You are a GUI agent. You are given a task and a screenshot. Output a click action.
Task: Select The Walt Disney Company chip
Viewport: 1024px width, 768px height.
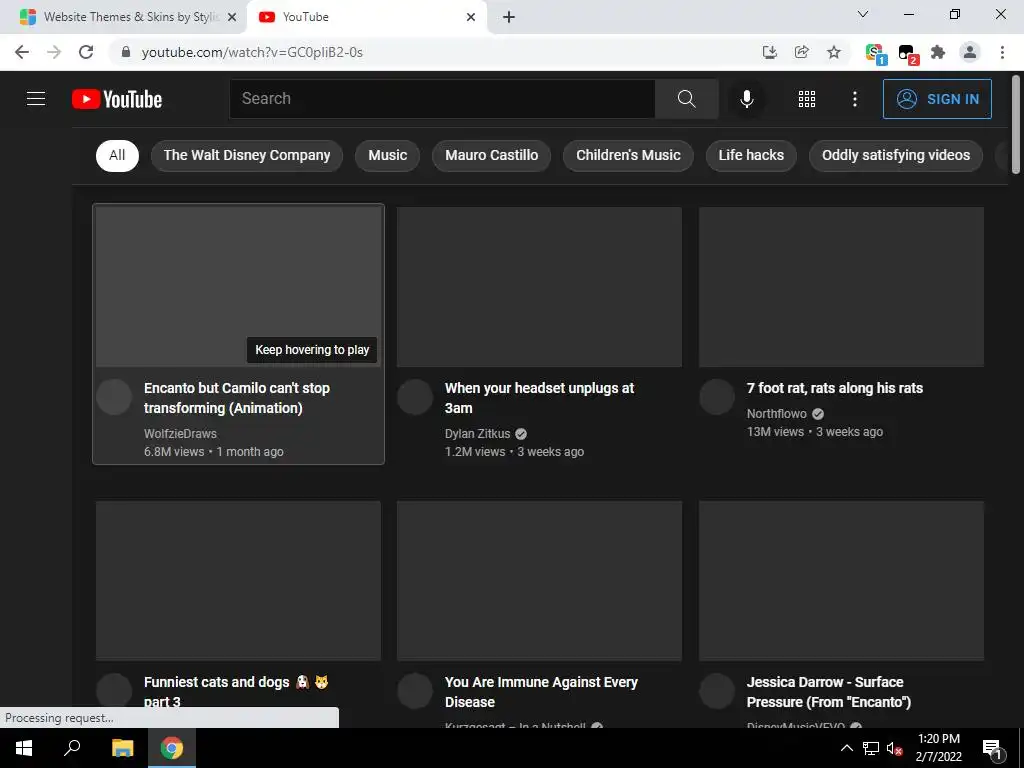point(247,155)
